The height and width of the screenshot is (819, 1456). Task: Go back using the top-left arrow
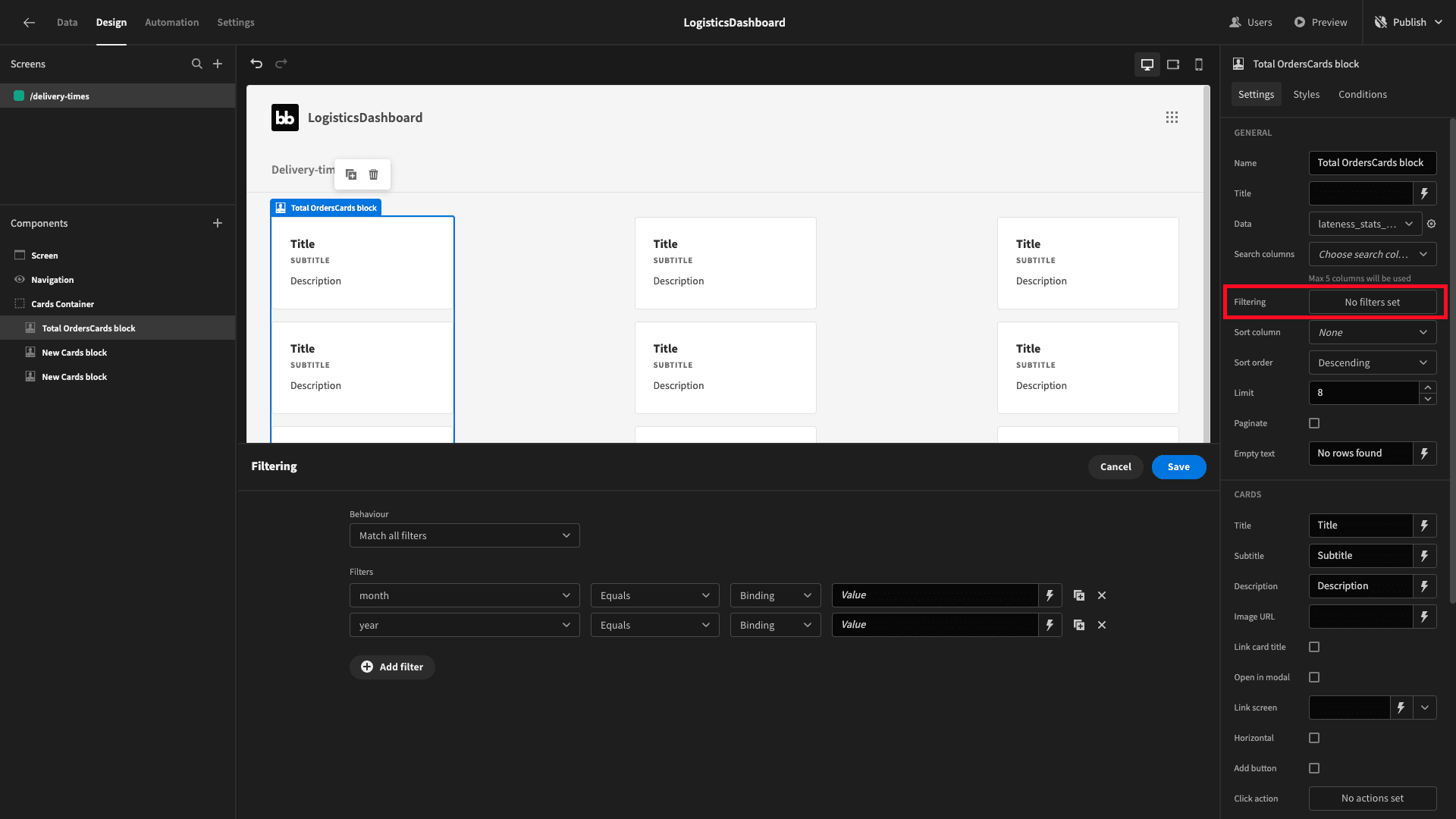(29, 23)
